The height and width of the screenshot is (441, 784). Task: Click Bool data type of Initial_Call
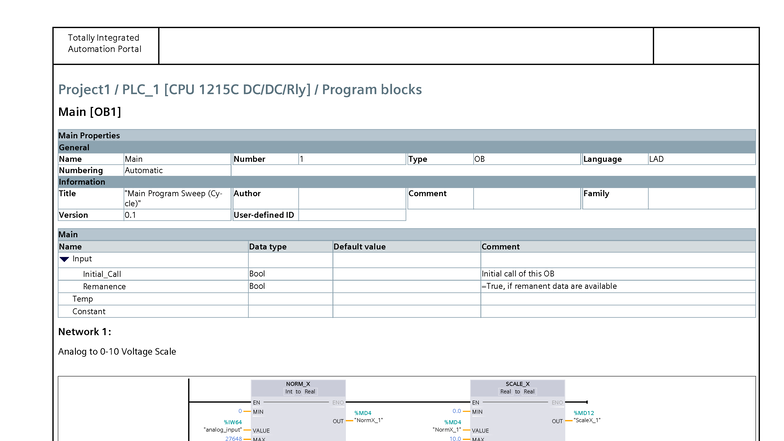(x=257, y=274)
